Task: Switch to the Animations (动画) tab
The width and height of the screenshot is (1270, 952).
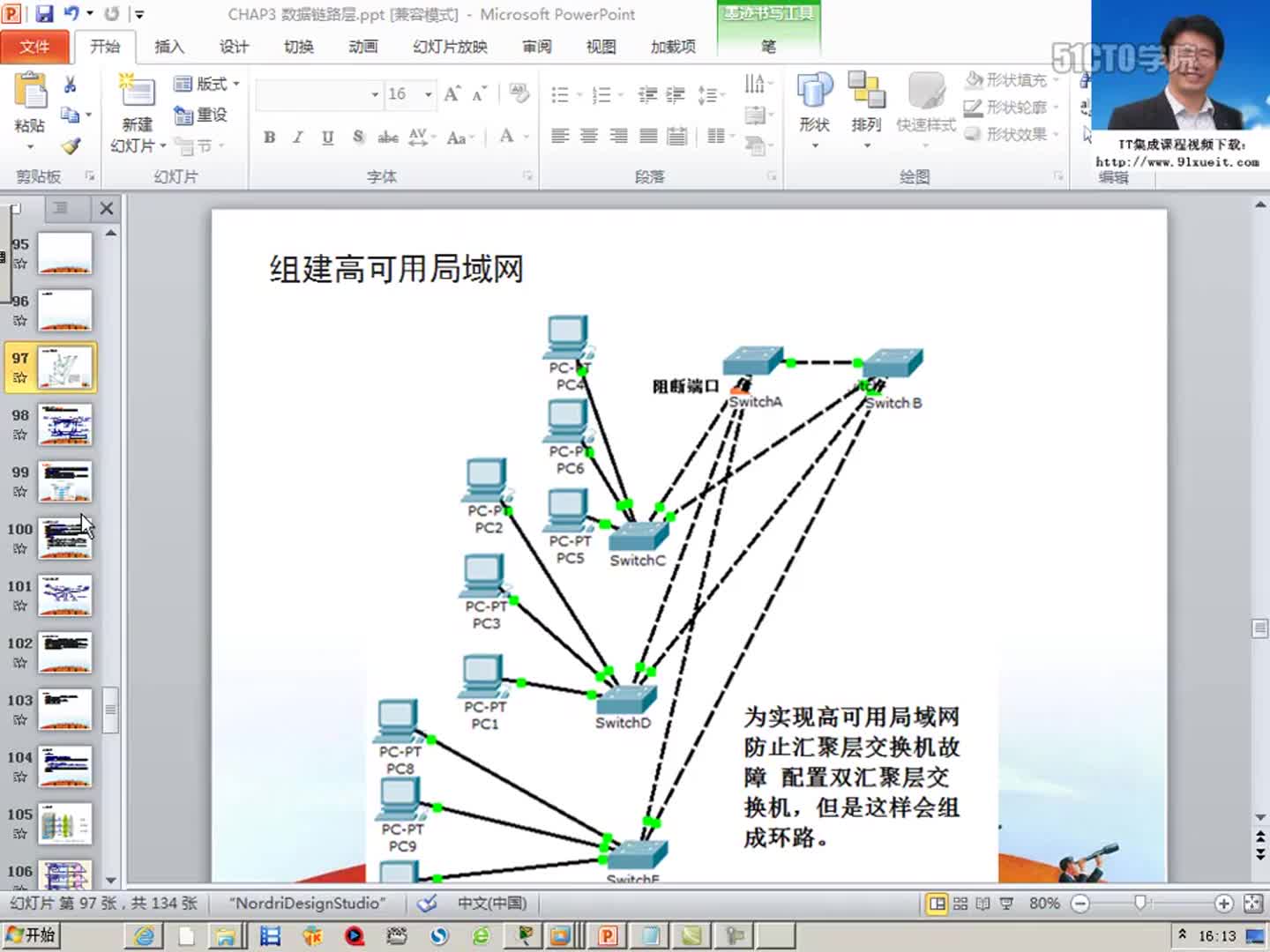Action: [x=362, y=47]
